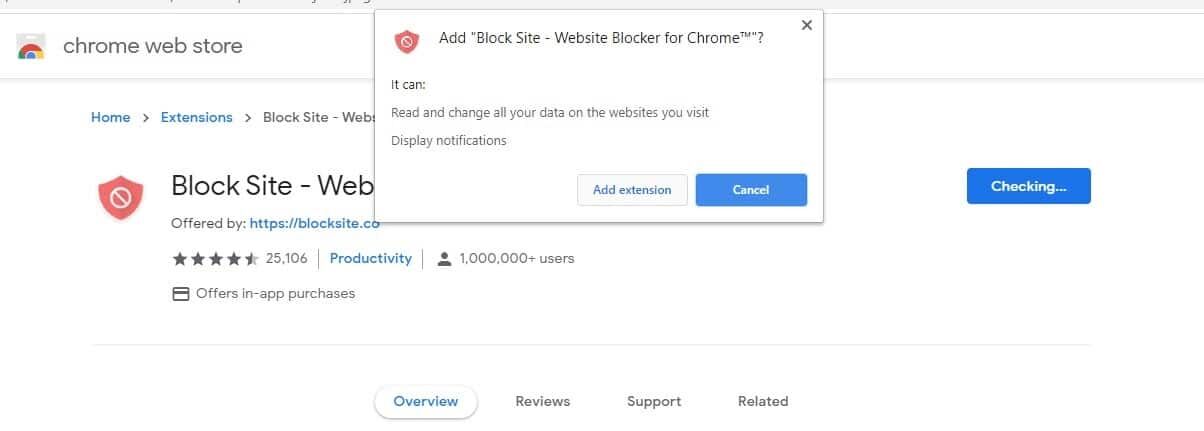Click the star rating icons
This screenshot has height=431, width=1204.
click(x=215, y=259)
